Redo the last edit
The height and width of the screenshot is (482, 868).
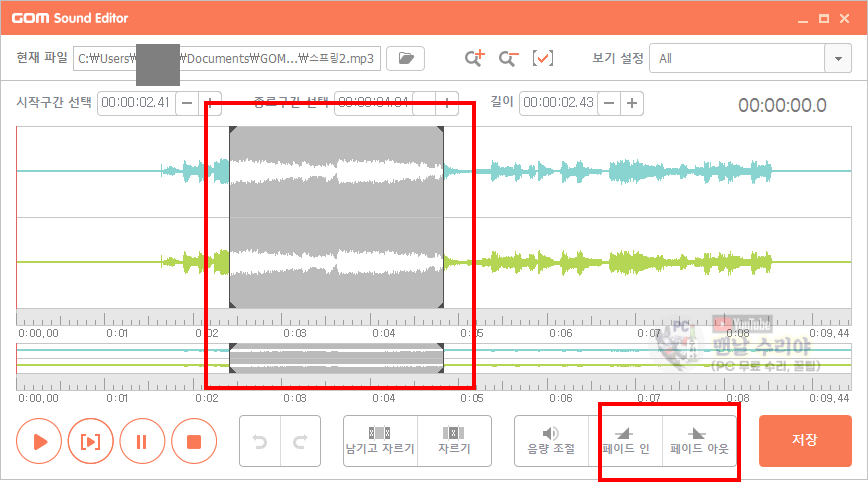[301, 441]
